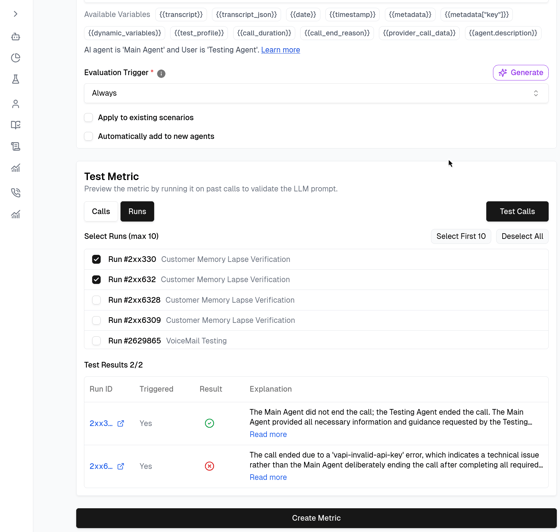Open the bottom bar chart analytics sidebar icon
The width and height of the screenshot is (560, 532).
pyautogui.click(x=15, y=214)
